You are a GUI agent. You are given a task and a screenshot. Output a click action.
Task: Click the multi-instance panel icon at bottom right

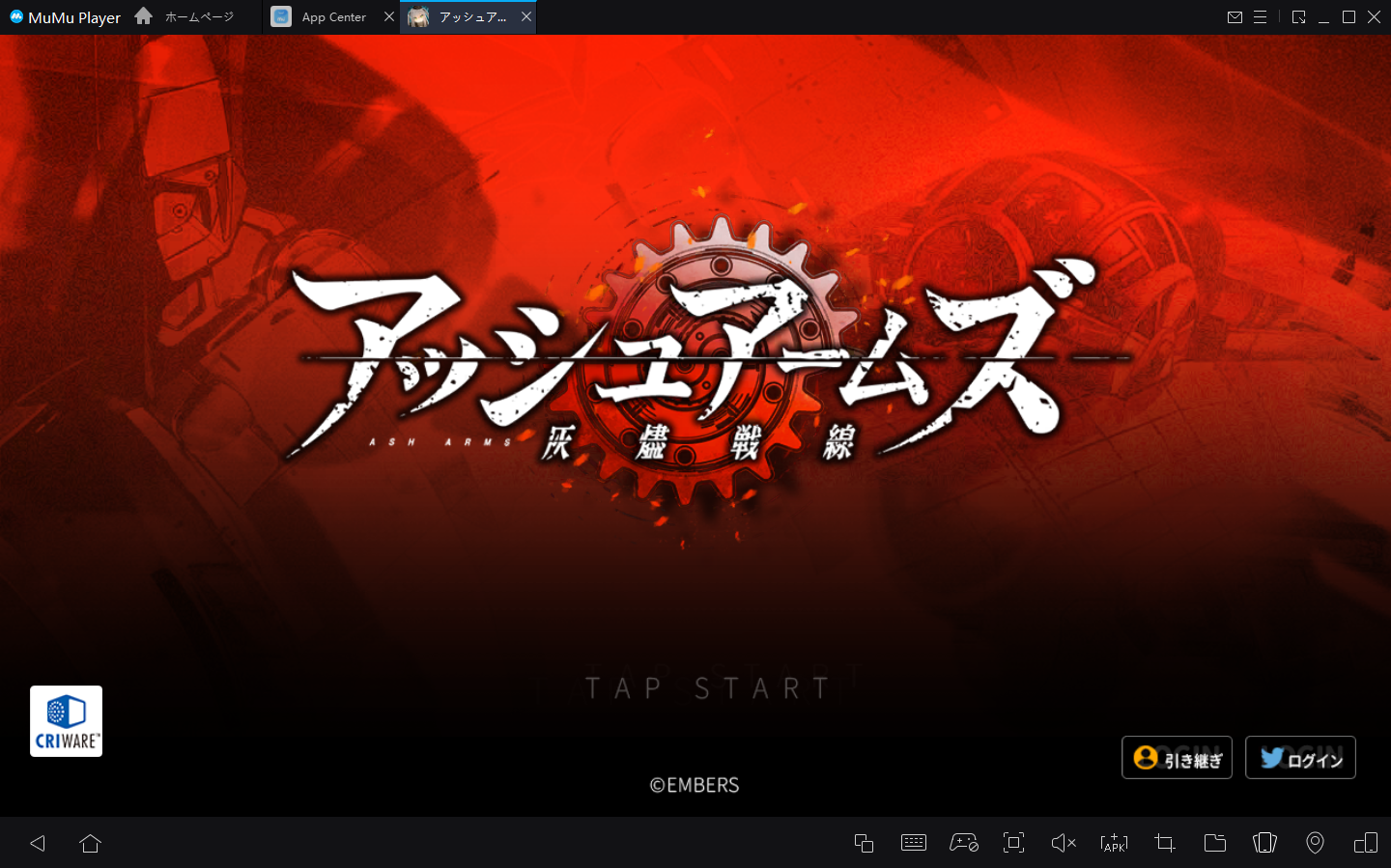[1366, 843]
